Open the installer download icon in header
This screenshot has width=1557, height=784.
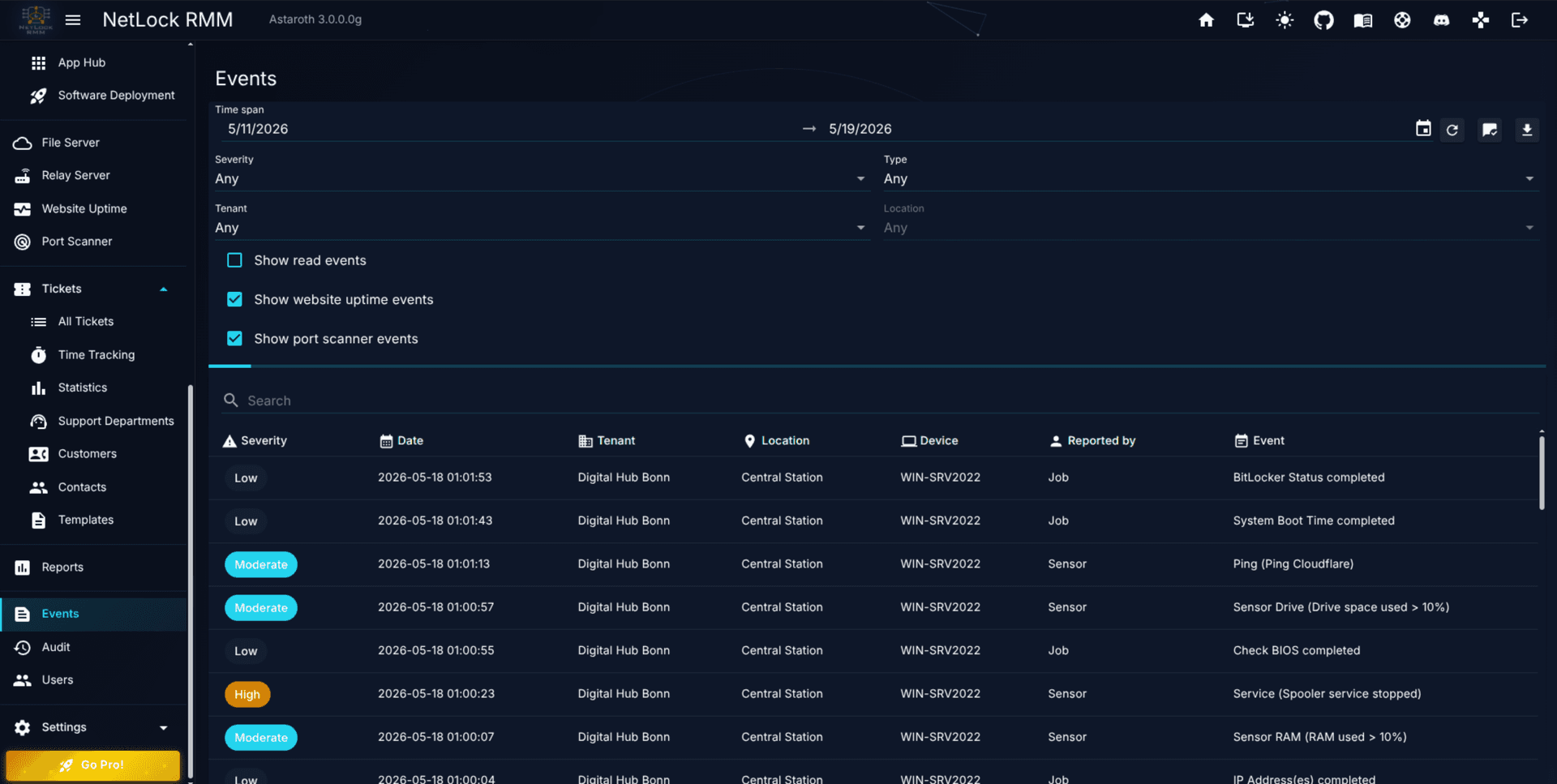click(1246, 20)
